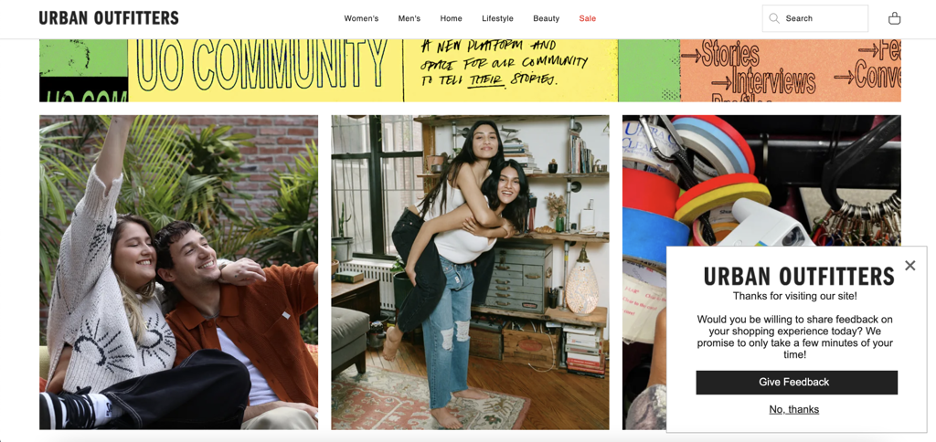Open the Men's menu
Screen dimensions: 936x442
(410, 19)
